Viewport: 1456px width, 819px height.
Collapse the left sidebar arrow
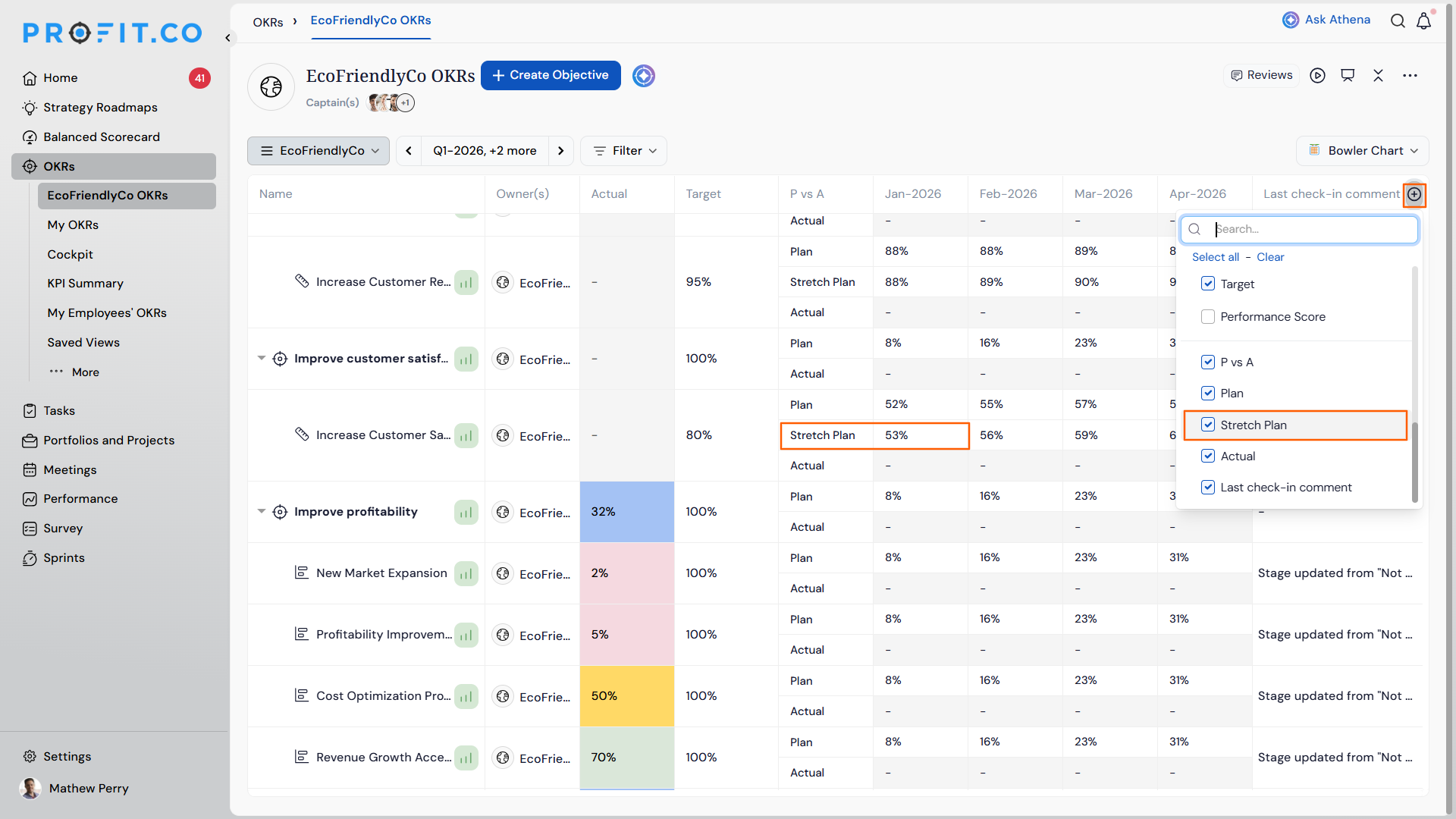coord(227,37)
